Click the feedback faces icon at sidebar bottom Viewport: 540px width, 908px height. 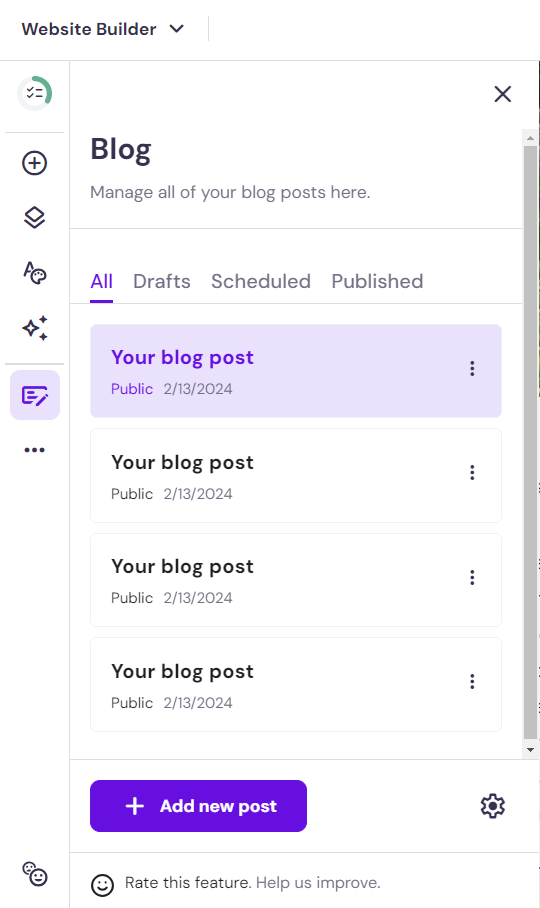tap(35, 874)
